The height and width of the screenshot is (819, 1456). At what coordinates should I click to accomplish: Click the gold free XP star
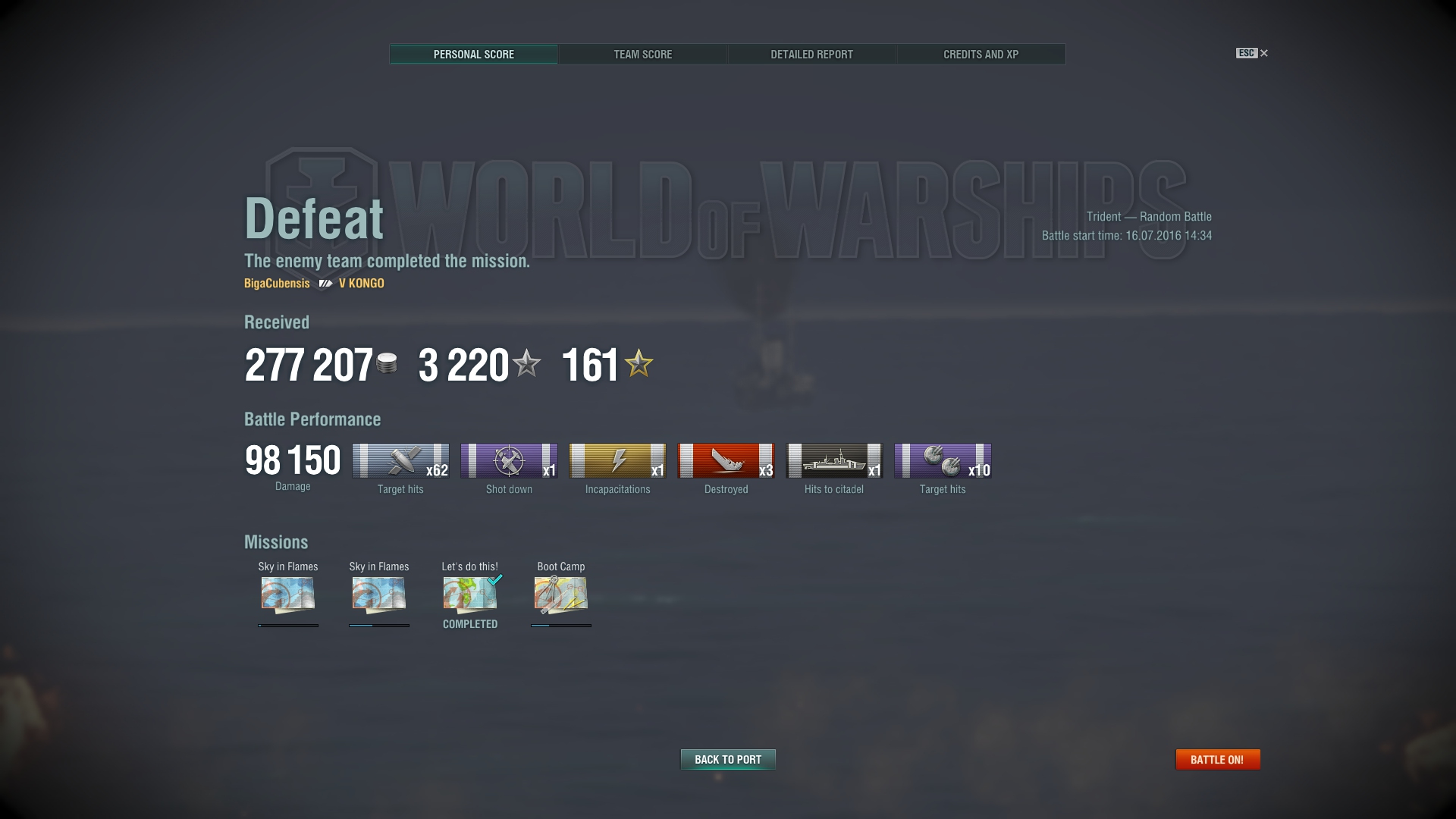click(639, 363)
